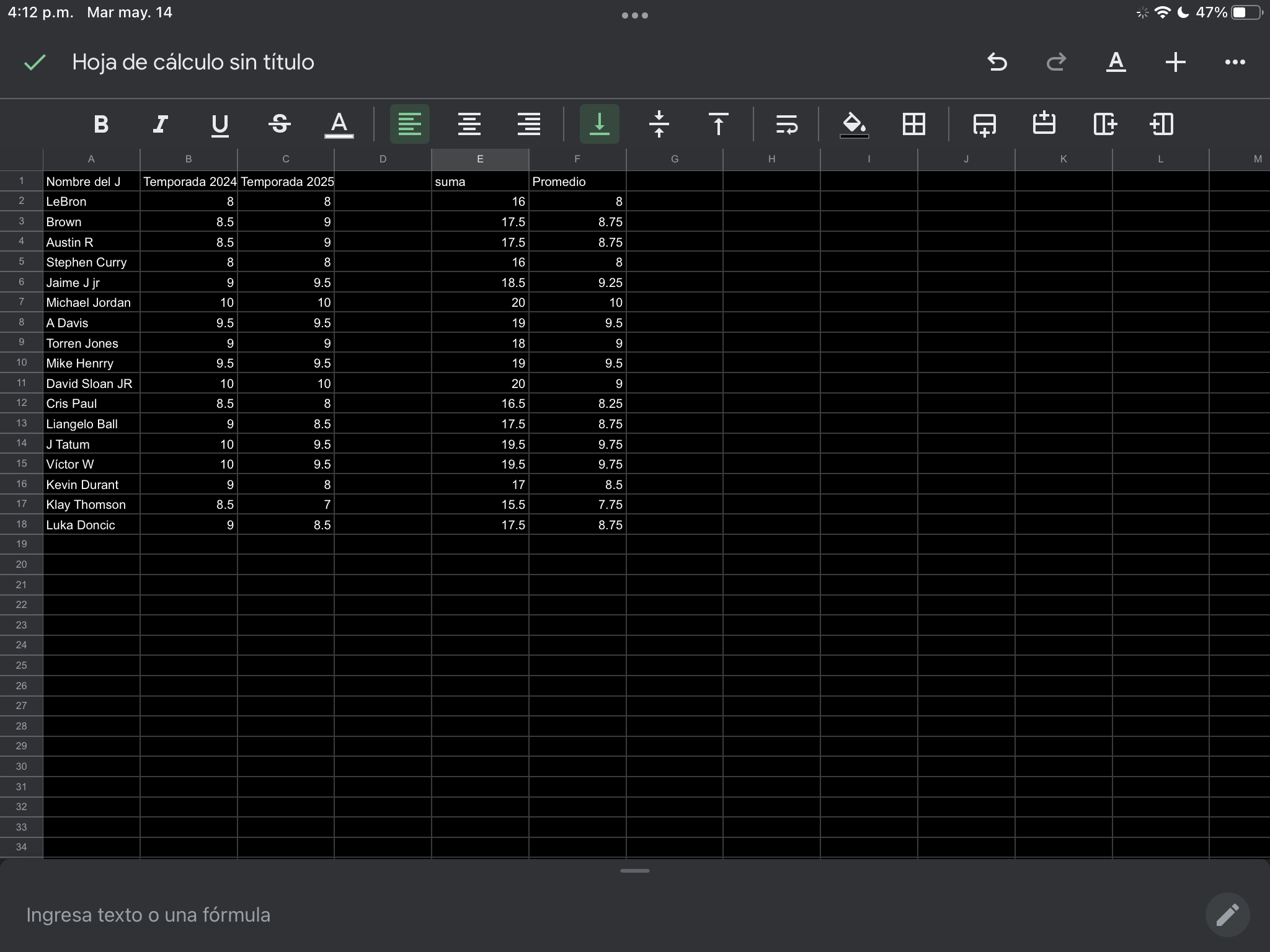The height and width of the screenshot is (952, 1270).
Task: Open text color options in toolbar
Action: point(339,124)
